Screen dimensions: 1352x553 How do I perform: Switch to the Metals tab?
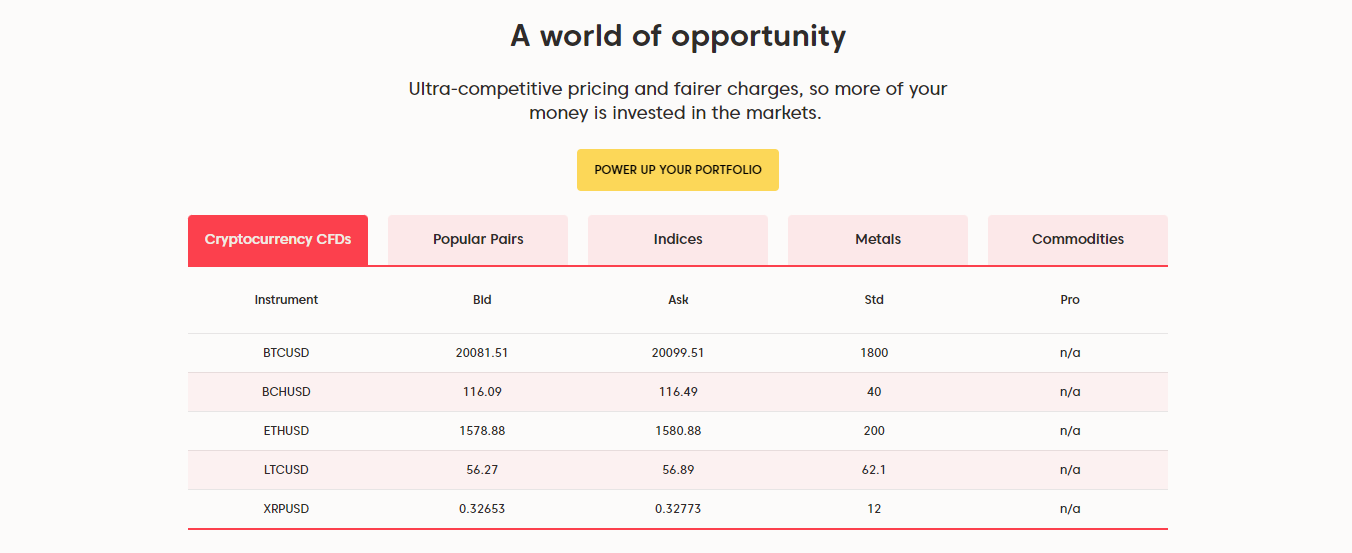pos(878,240)
